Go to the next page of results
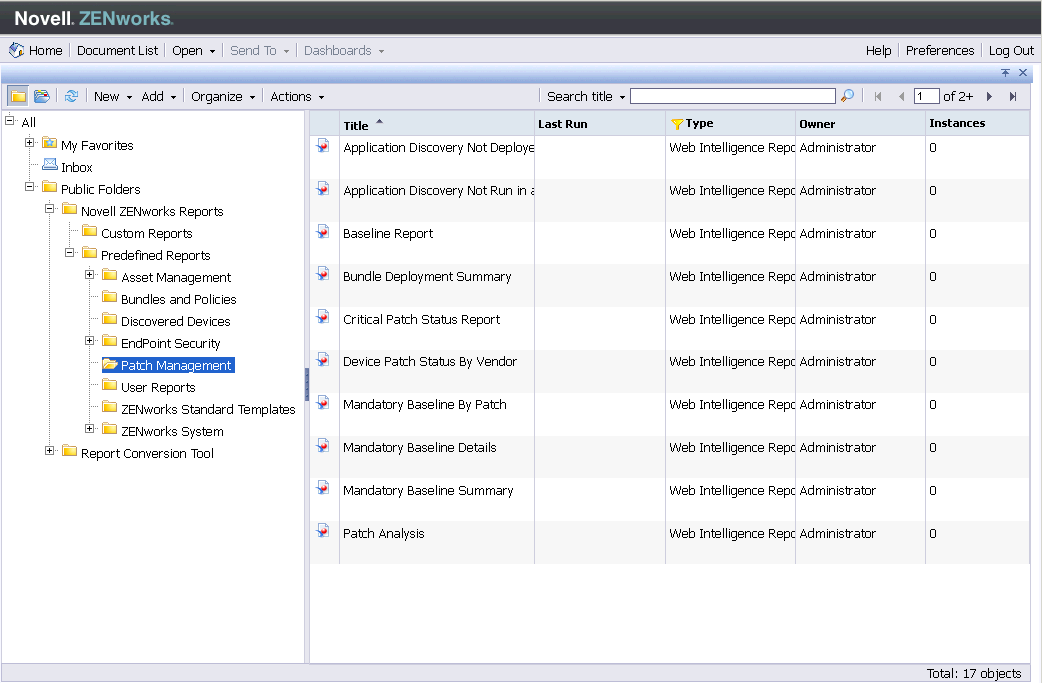 click(990, 96)
